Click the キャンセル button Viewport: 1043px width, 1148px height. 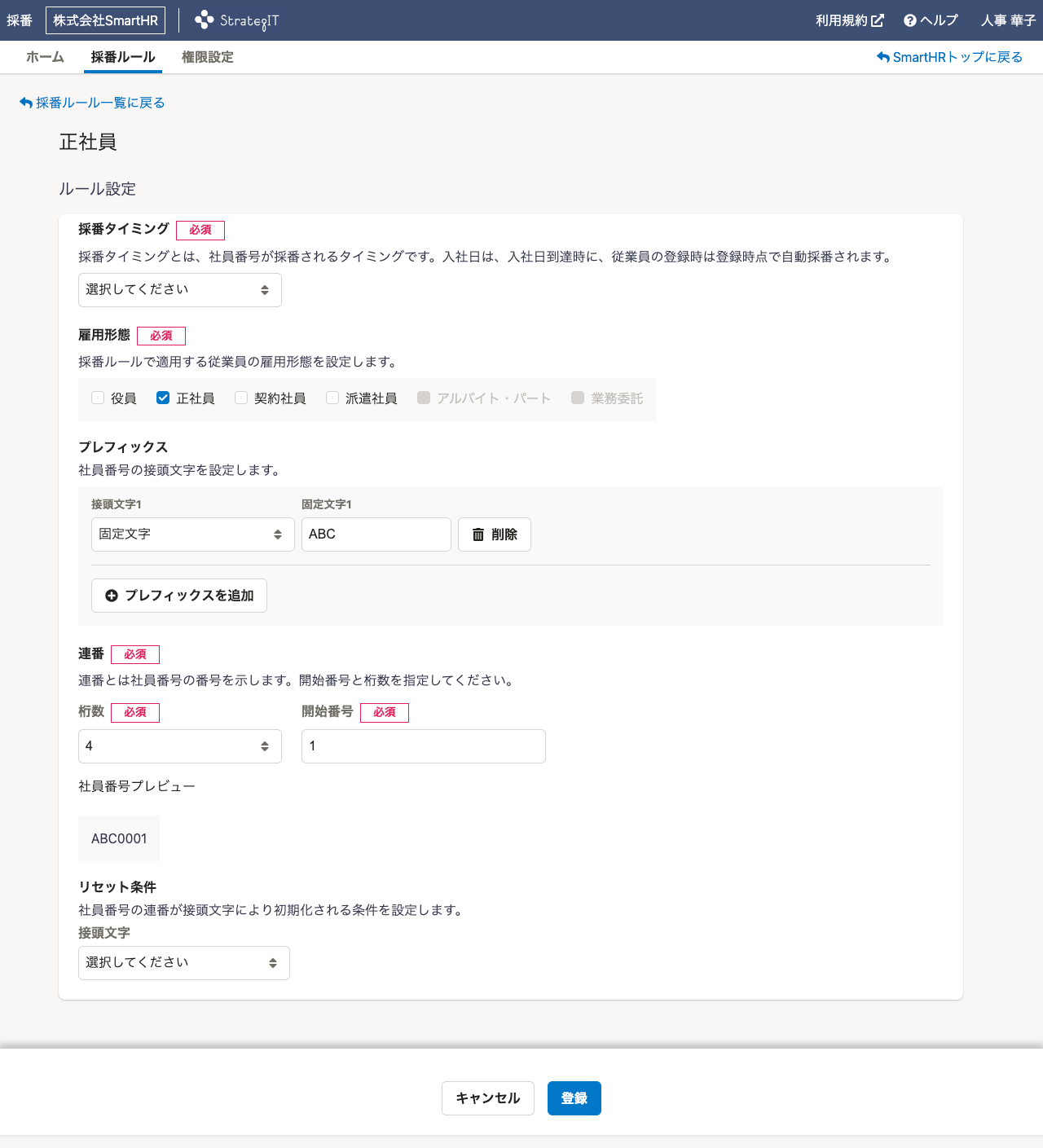487,1098
